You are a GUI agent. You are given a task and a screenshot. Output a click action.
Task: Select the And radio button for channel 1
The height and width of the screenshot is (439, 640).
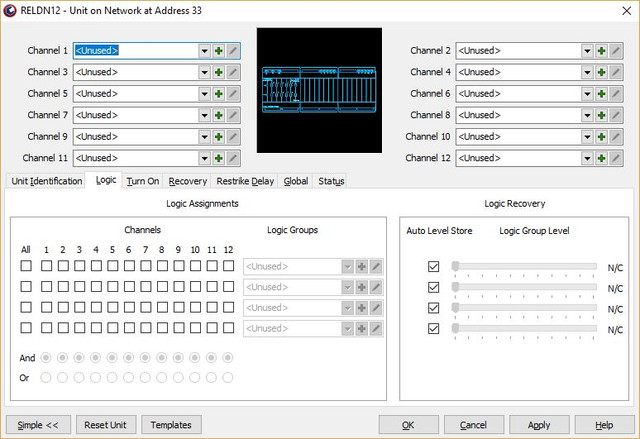46,358
